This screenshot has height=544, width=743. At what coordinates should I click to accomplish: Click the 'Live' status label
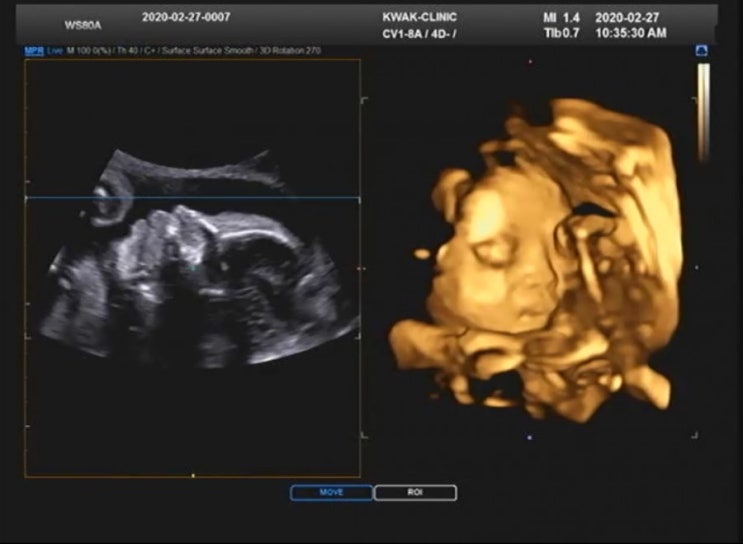[x=54, y=51]
